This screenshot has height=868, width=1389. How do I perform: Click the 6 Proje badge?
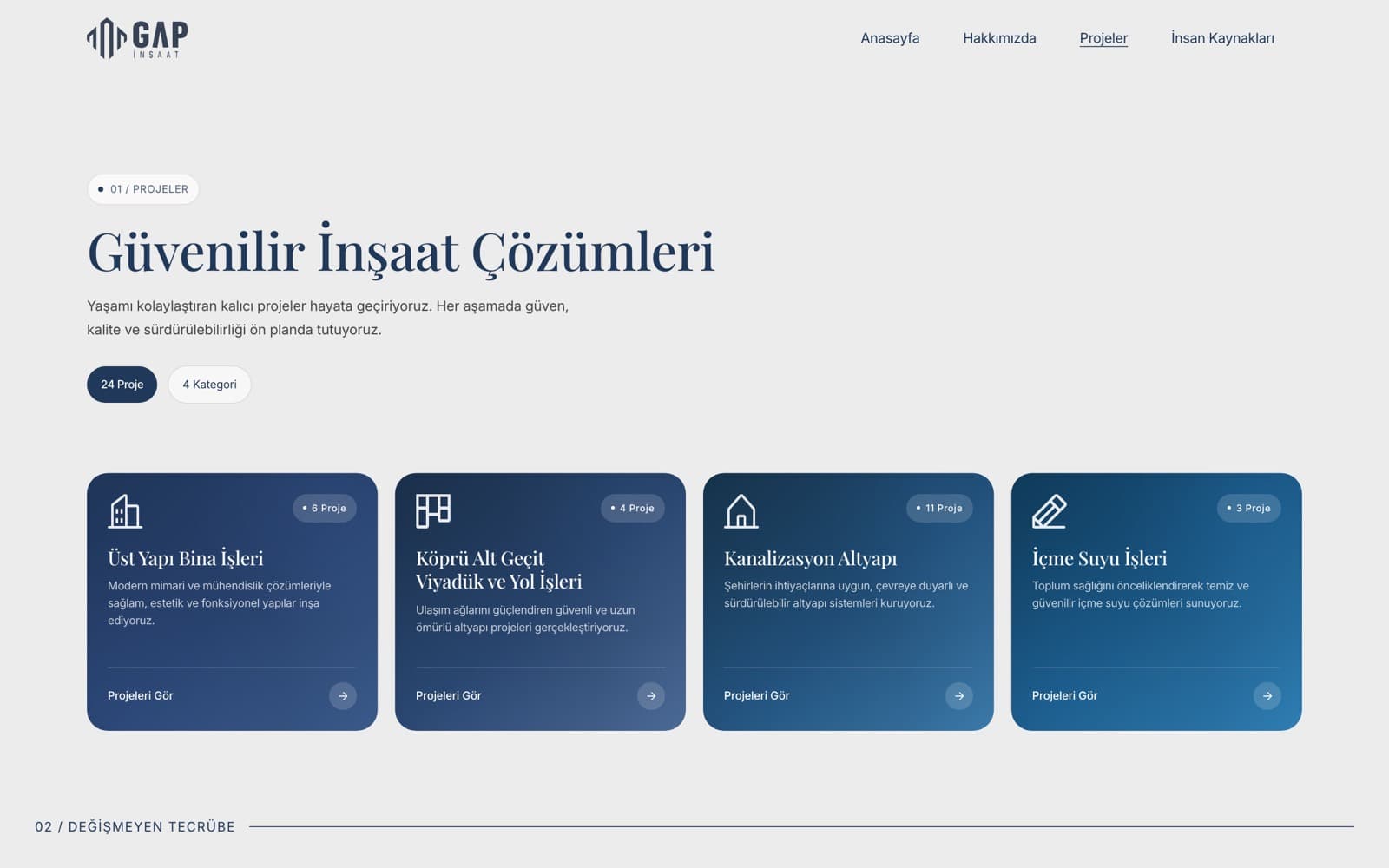(x=325, y=509)
